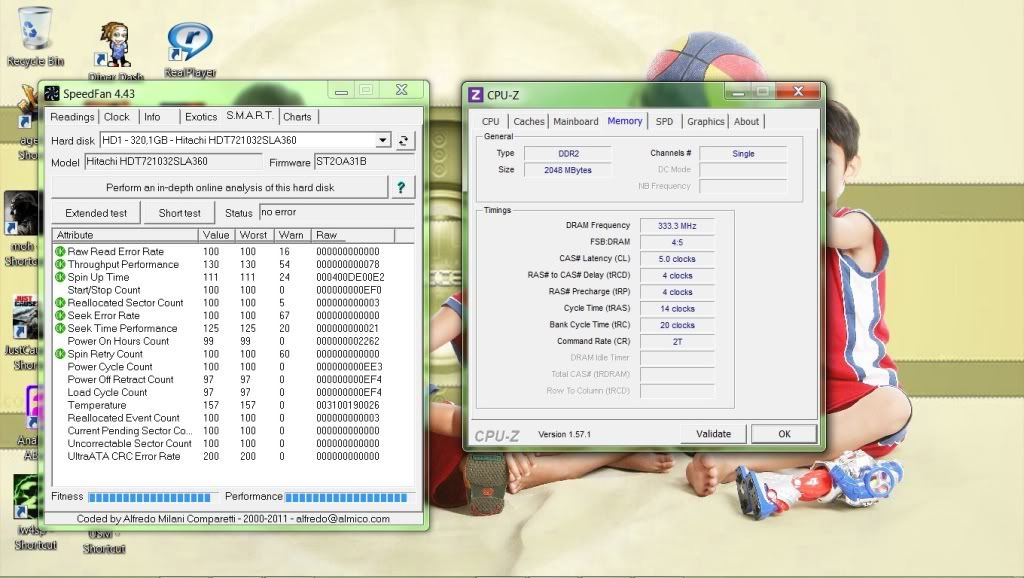Viewport: 1024px width, 578px height.
Task: Launch the RealPlayer desktop shortcut
Action: tap(189, 50)
